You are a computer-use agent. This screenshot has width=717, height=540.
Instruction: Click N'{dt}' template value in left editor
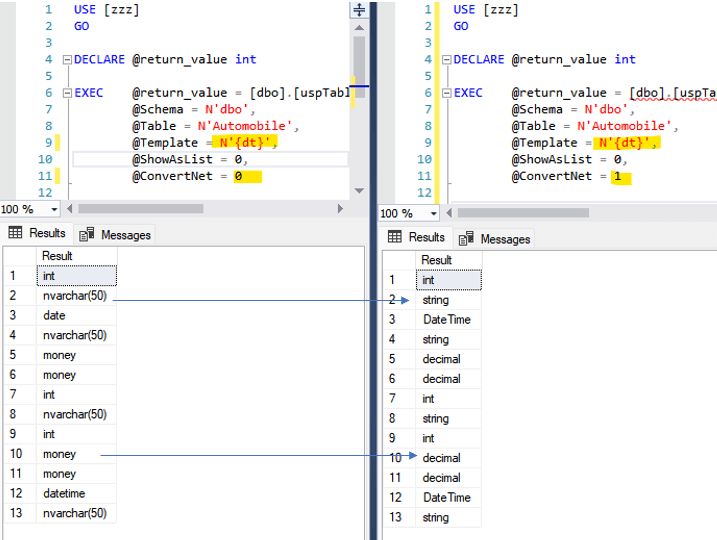[x=246, y=143]
